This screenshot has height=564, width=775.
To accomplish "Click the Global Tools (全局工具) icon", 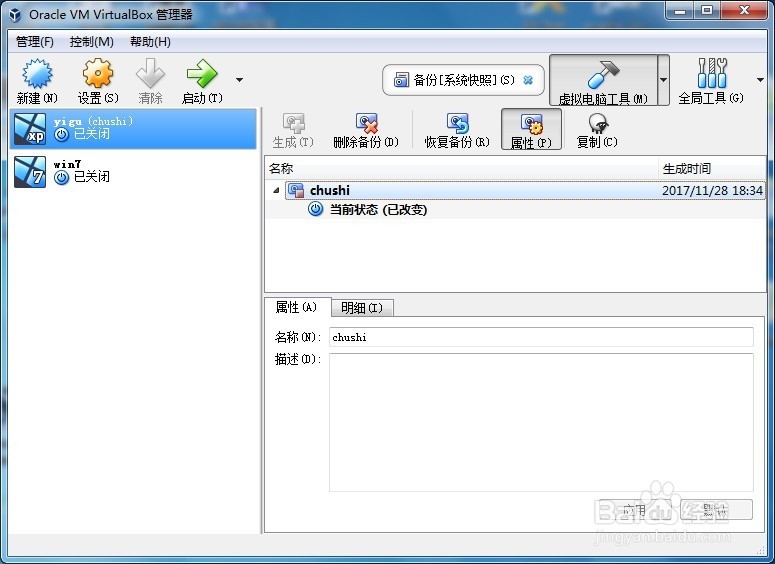I will [x=712, y=73].
